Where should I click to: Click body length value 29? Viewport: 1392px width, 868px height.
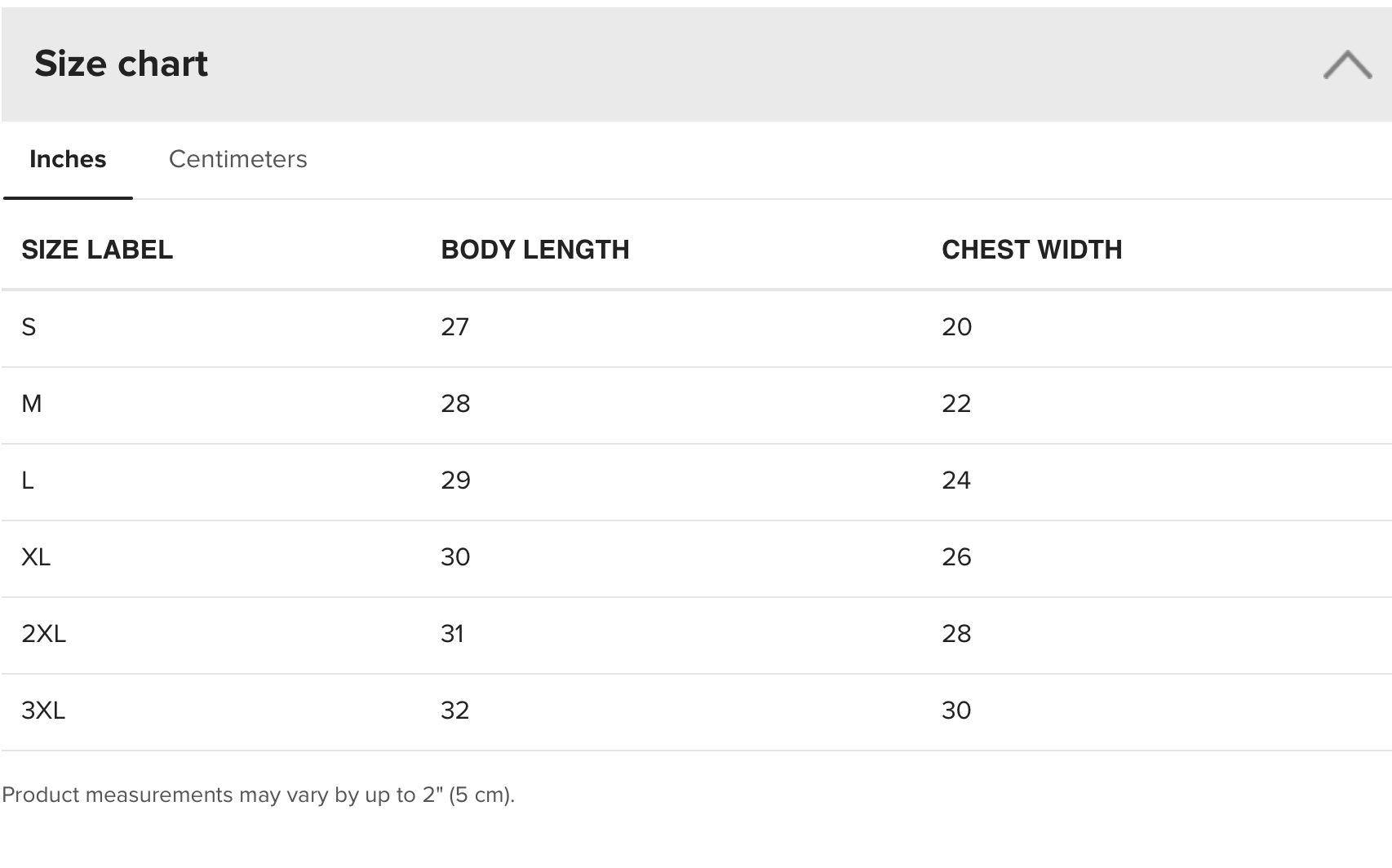(455, 480)
